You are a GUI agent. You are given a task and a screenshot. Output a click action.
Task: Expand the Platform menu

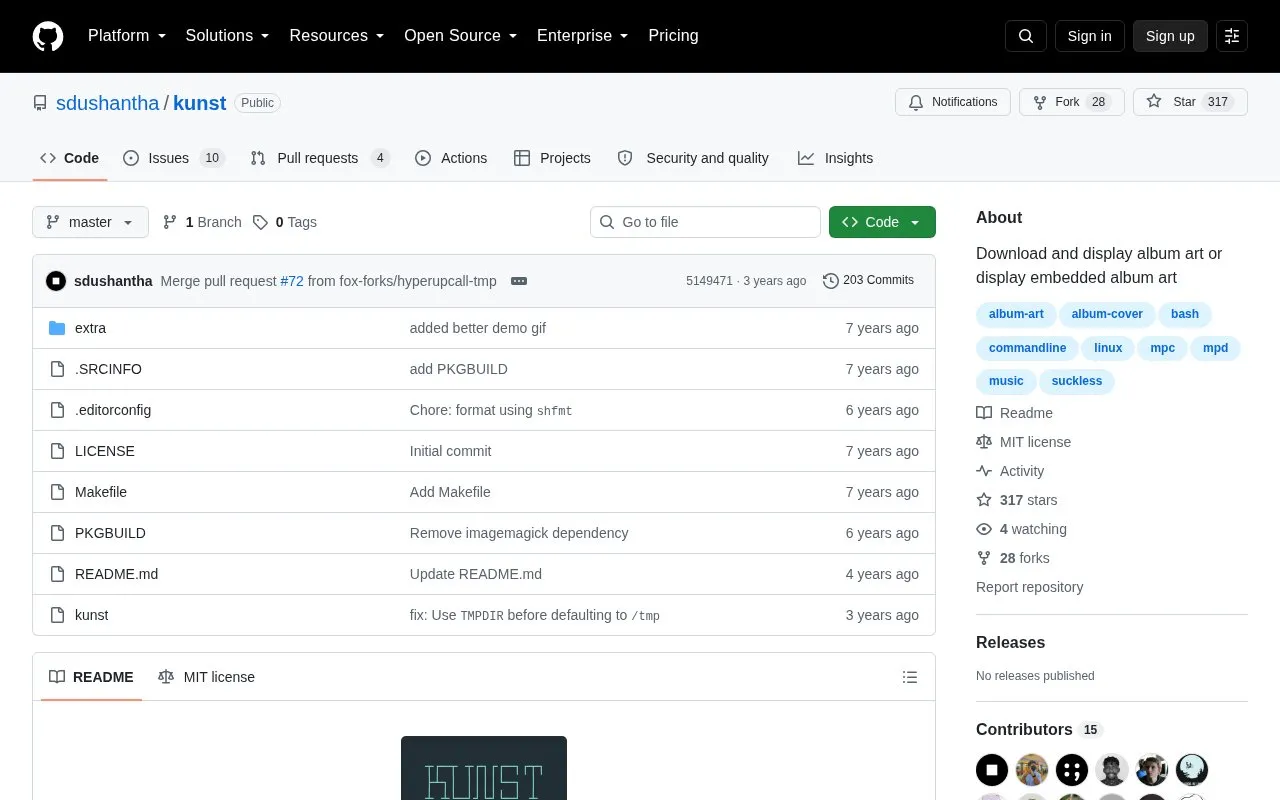pyautogui.click(x=127, y=36)
